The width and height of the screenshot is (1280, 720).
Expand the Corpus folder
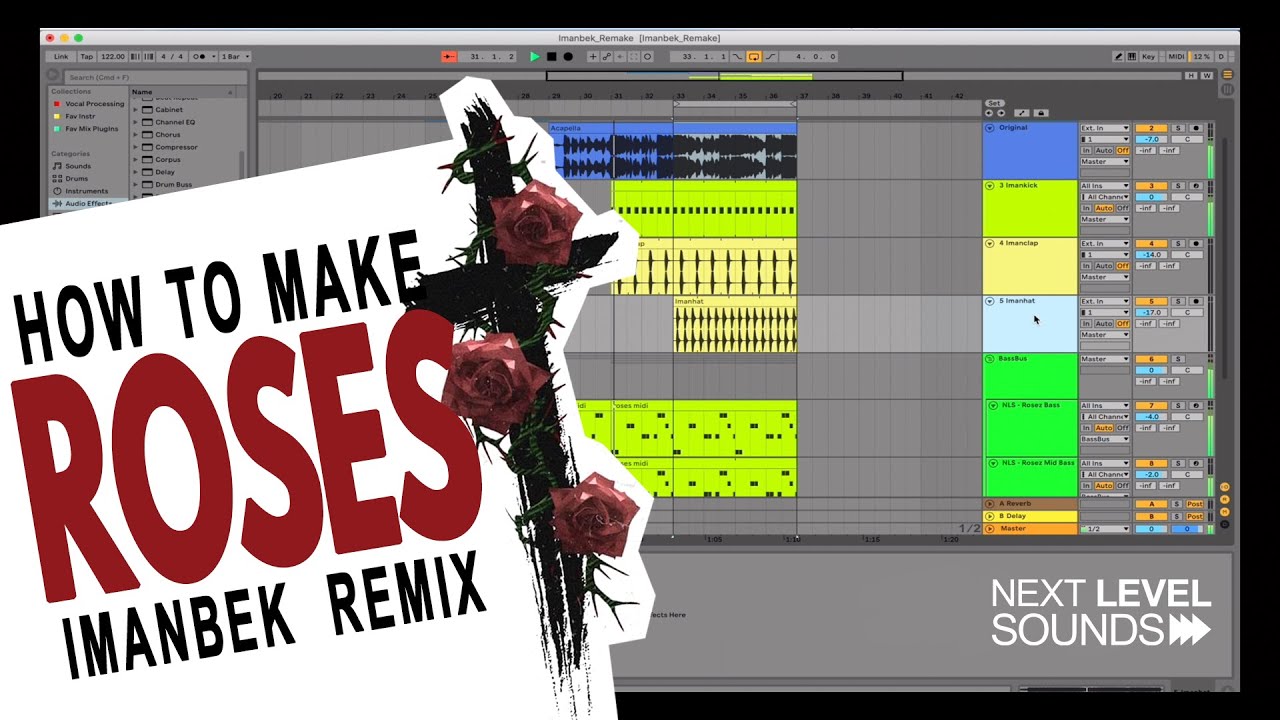coord(136,160)
